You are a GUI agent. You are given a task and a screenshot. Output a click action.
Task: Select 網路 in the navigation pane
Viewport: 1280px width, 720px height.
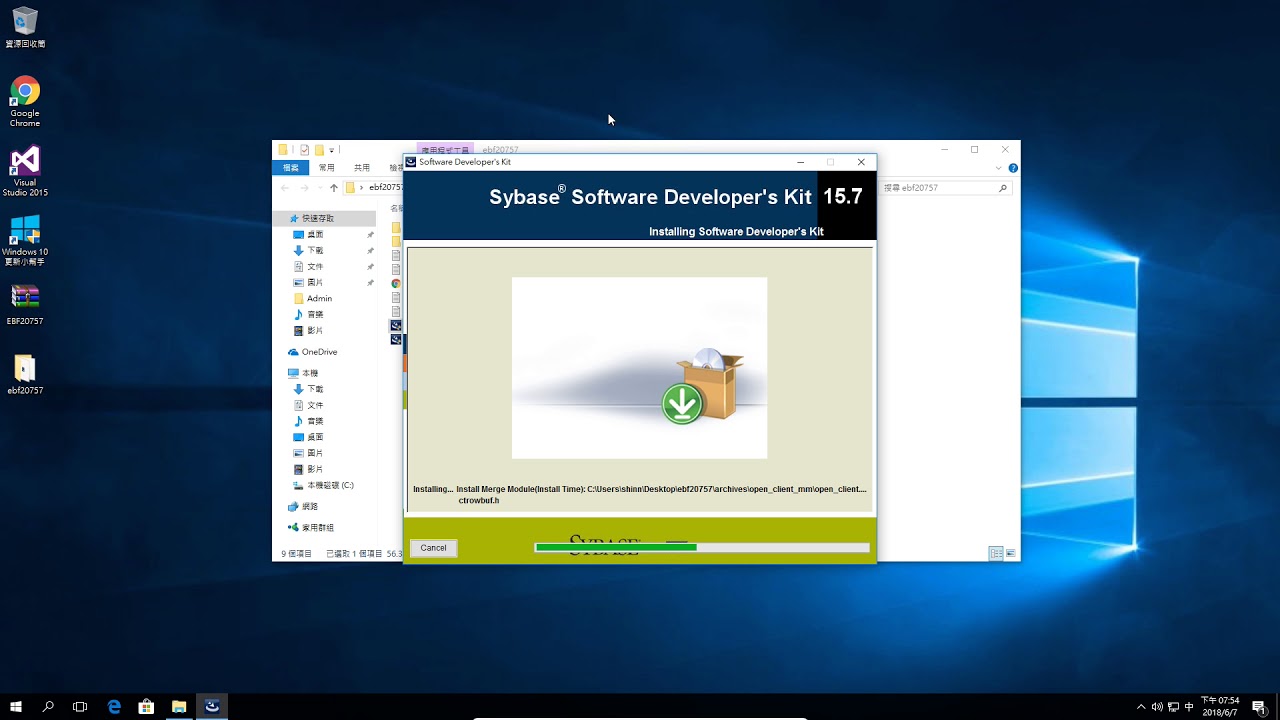click(x=310, y=507)
